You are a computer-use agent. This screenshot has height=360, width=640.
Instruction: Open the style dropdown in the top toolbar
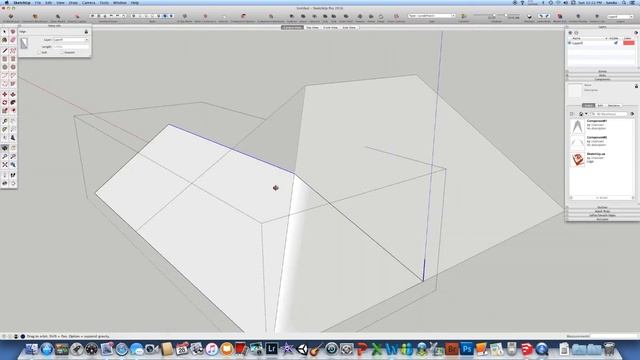point(431,16)
